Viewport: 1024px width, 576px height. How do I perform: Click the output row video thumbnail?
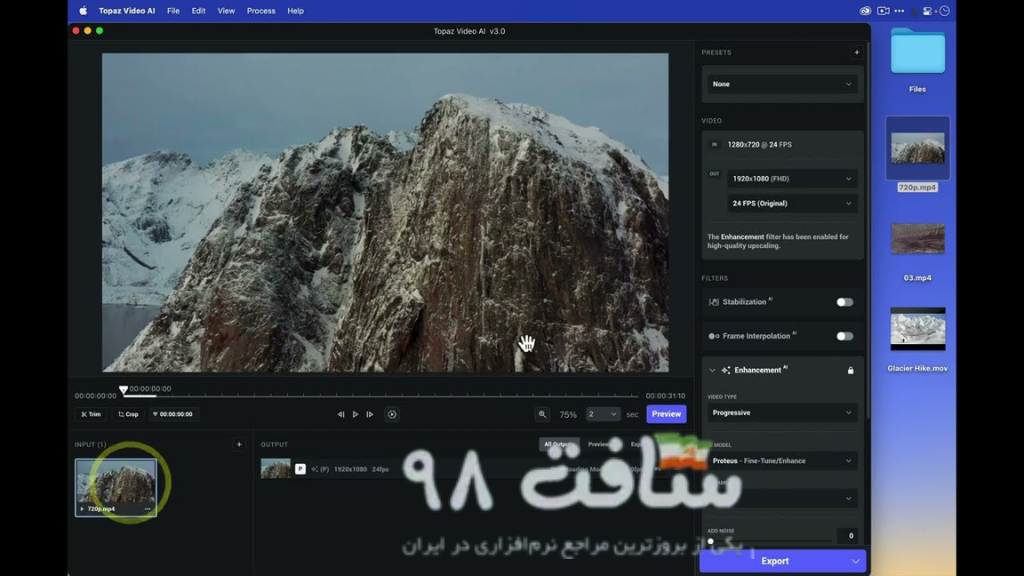coord(276,469)
